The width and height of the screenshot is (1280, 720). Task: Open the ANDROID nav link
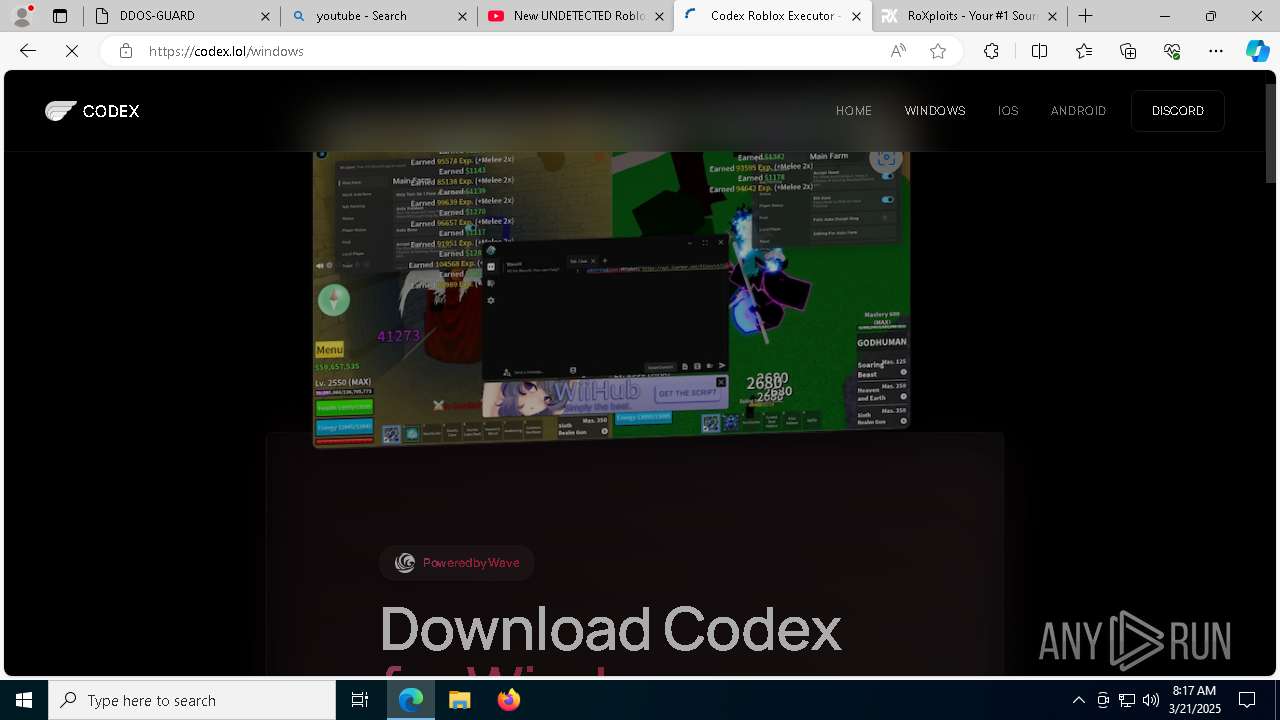[x=1078, y=111]
